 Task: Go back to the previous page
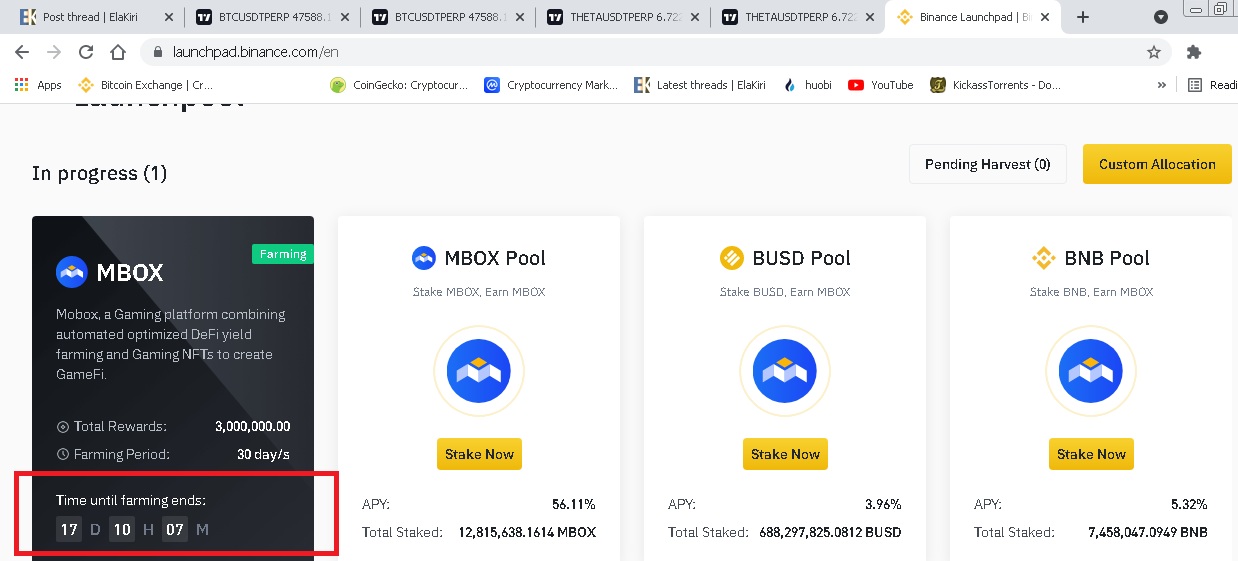pyautogui.click(x=22, y=52)
